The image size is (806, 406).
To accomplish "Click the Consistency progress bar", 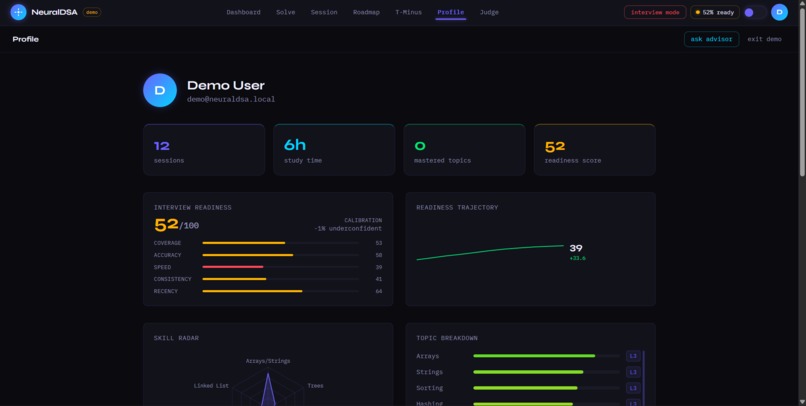I will click(x=281, y=279).
